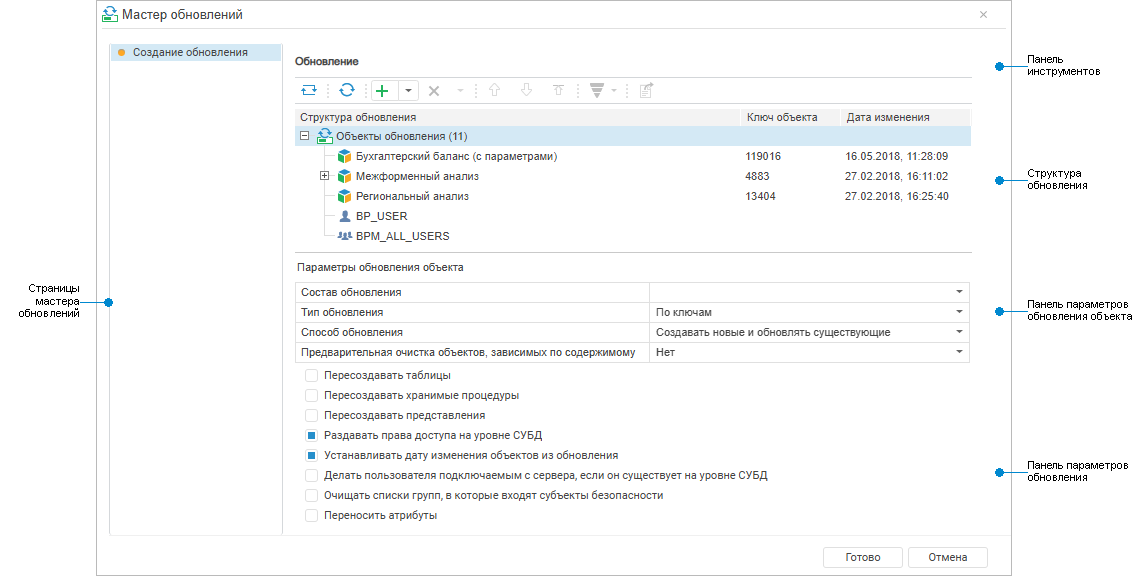The image size is (1133, 576).
Task: Select the 'Создание обновления' wizard page
Action: pyautogui.click(x=190, y=52)
